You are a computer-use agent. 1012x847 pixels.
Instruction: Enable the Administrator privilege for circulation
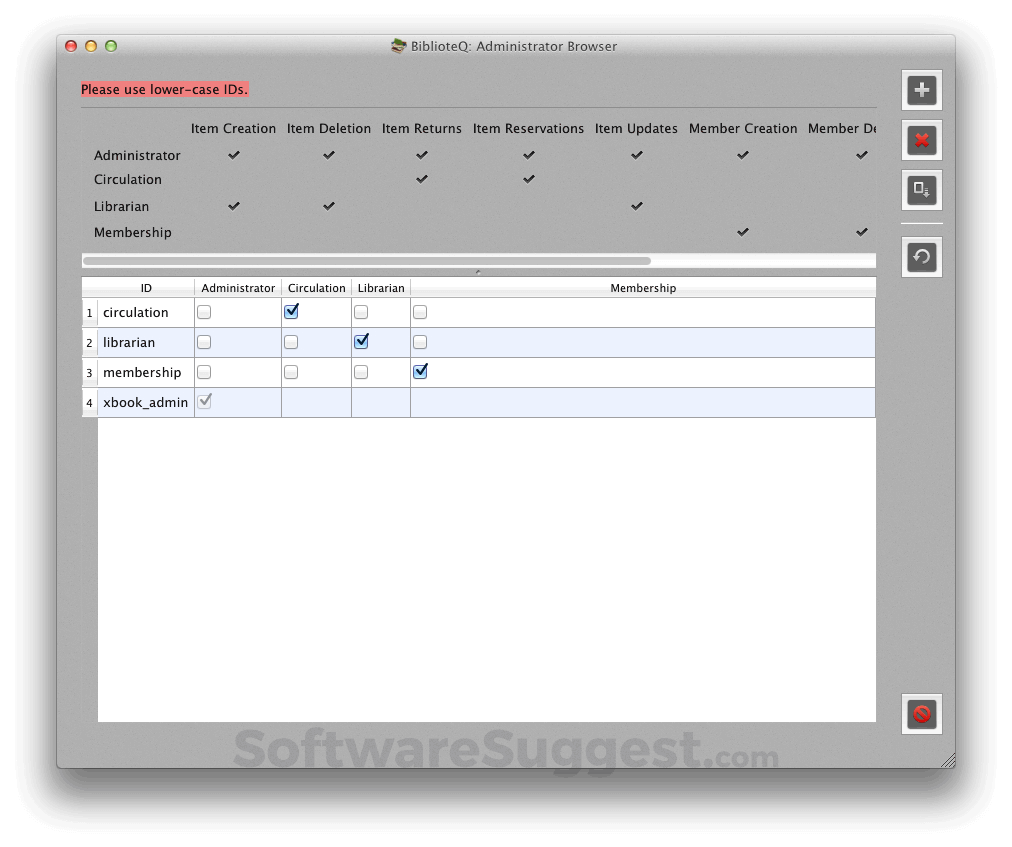click(204, 311)
